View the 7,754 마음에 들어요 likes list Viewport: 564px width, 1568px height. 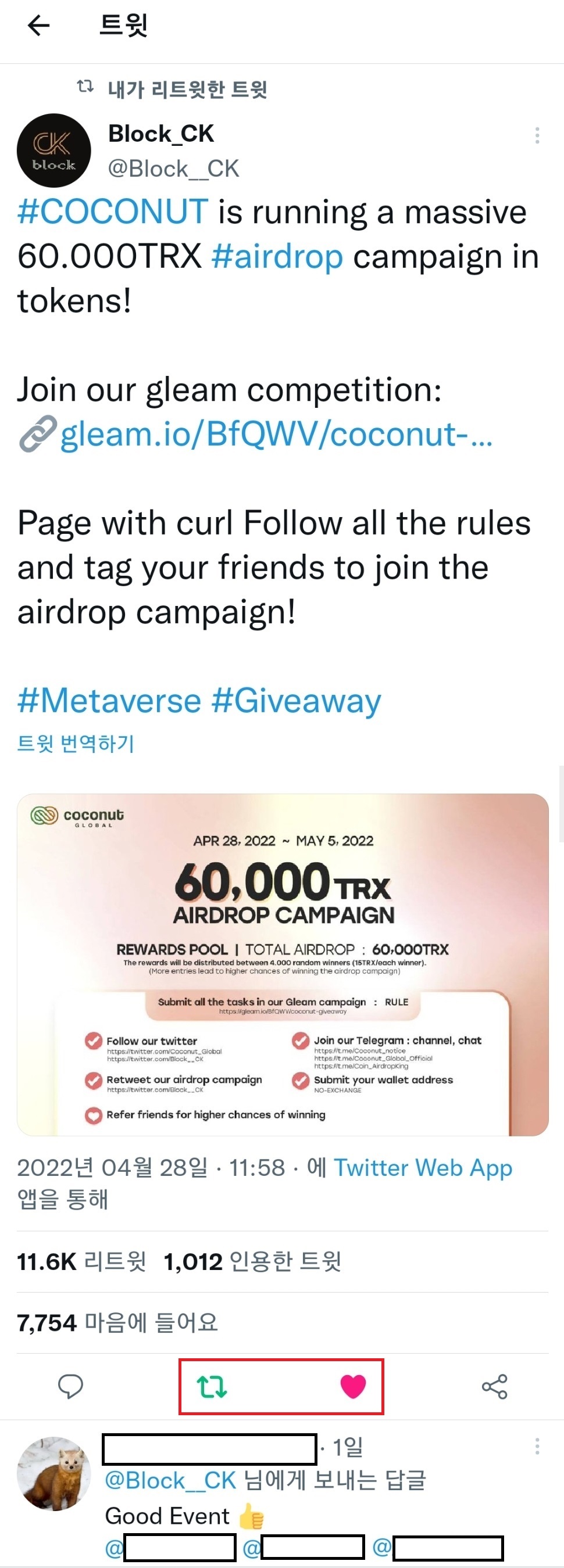tap(117, 1322)
